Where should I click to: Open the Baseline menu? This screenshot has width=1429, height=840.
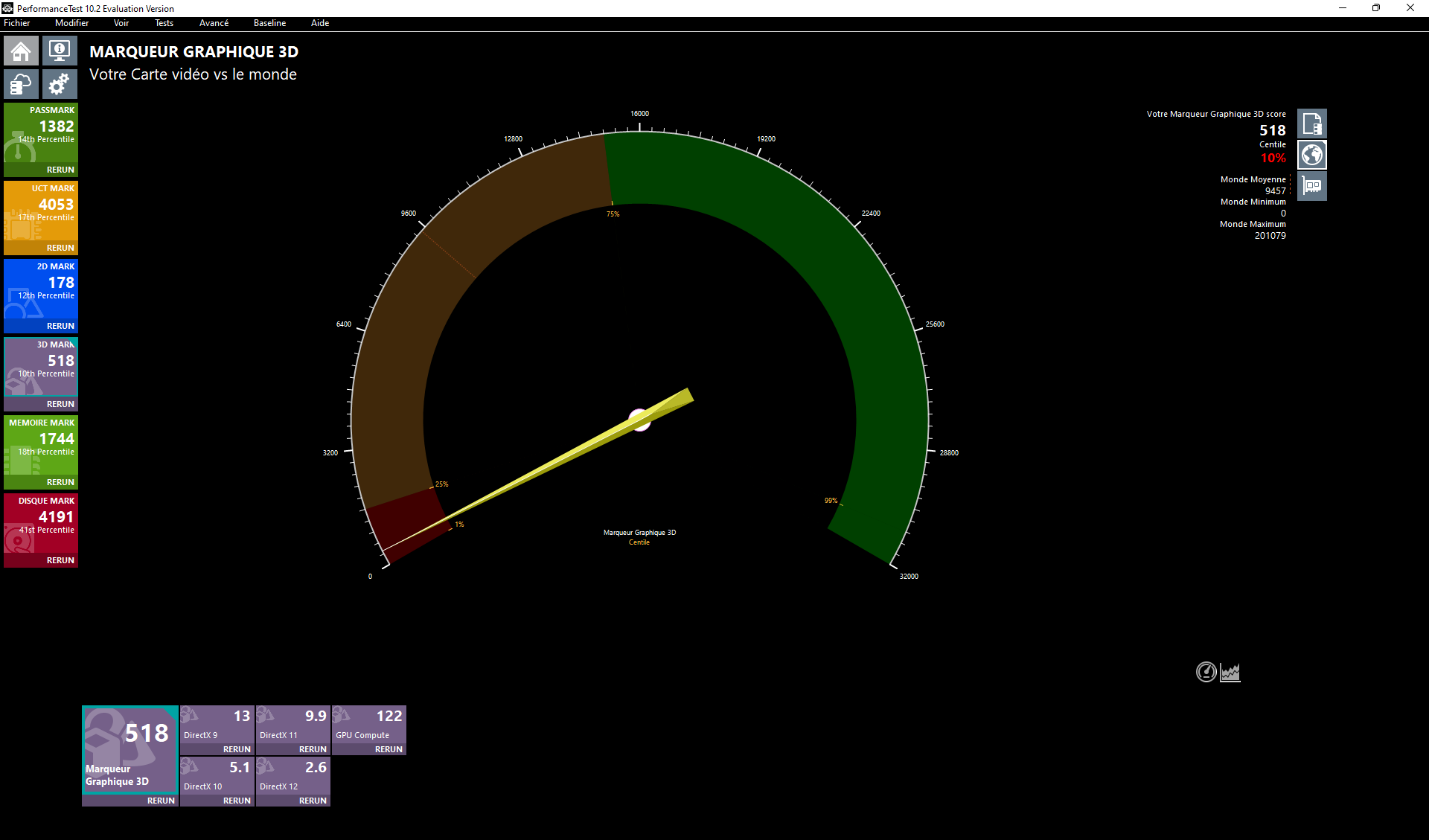pyautogui.click(x=269, y=23)
